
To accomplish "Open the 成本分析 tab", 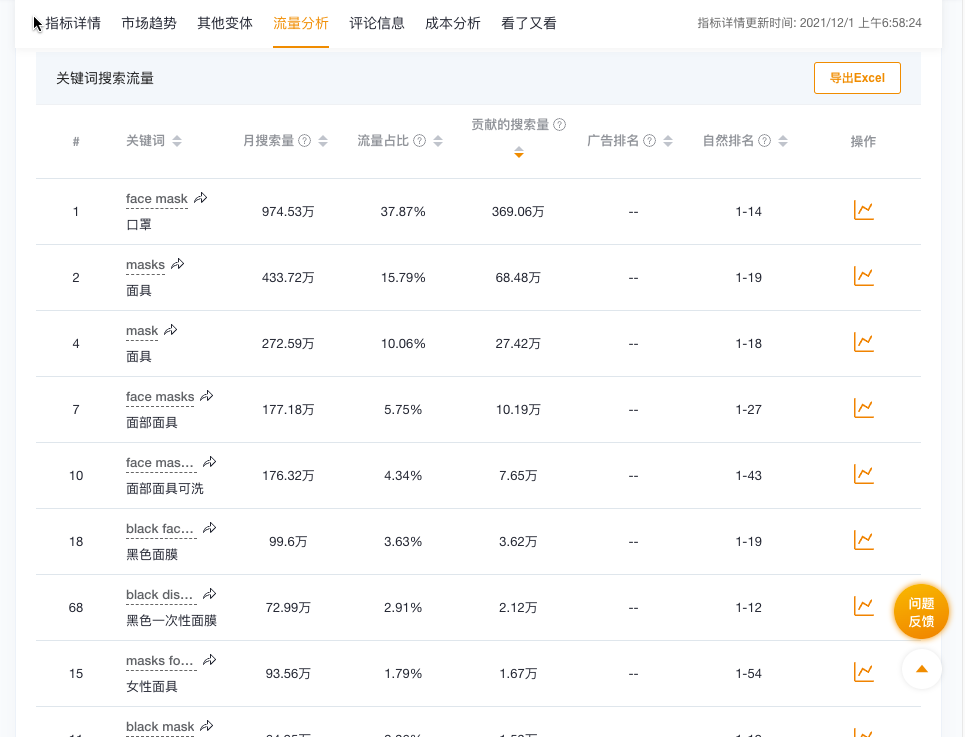I will tap(452, 23).
